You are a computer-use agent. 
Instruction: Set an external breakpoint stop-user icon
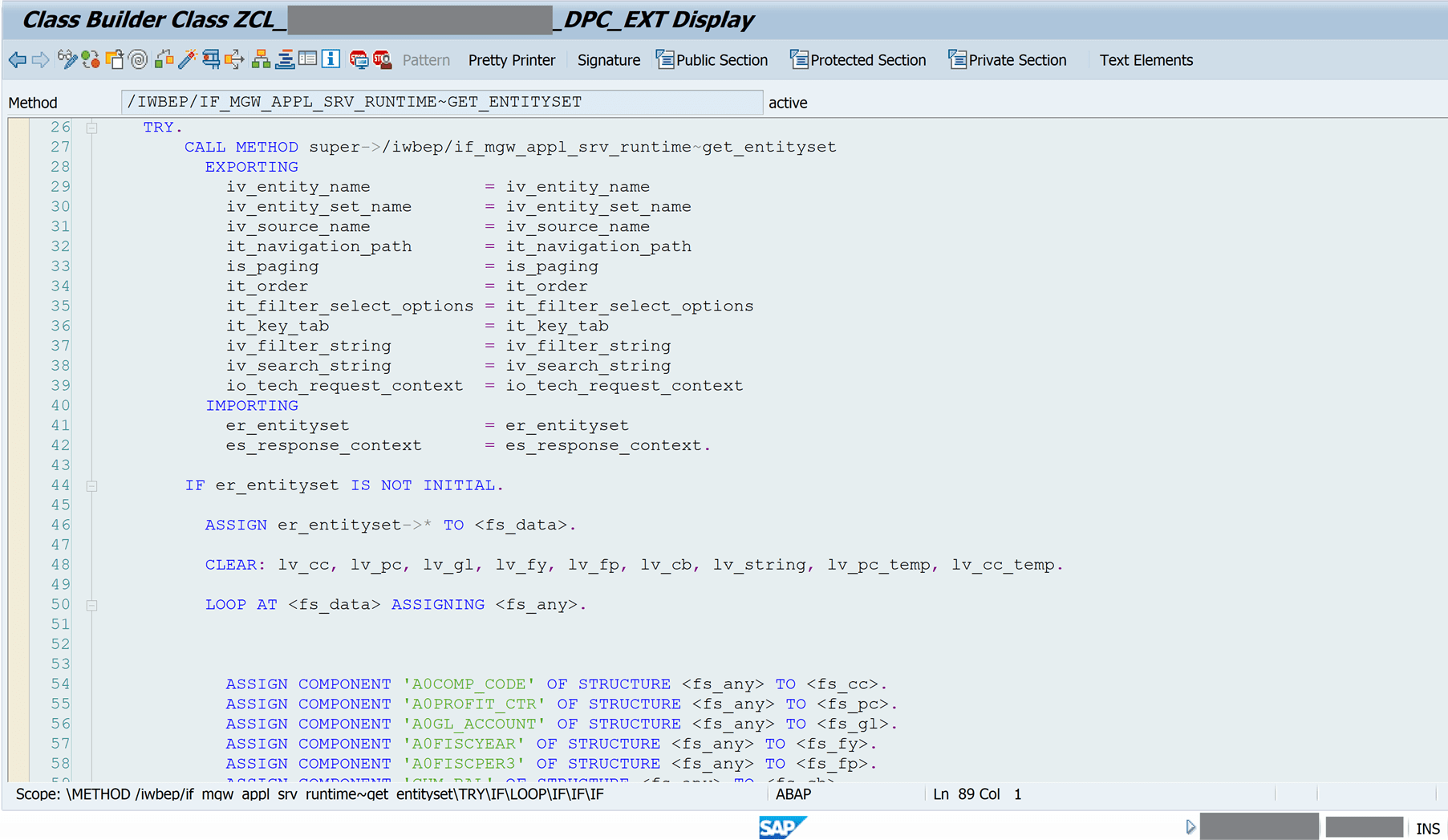coord(382,59)
